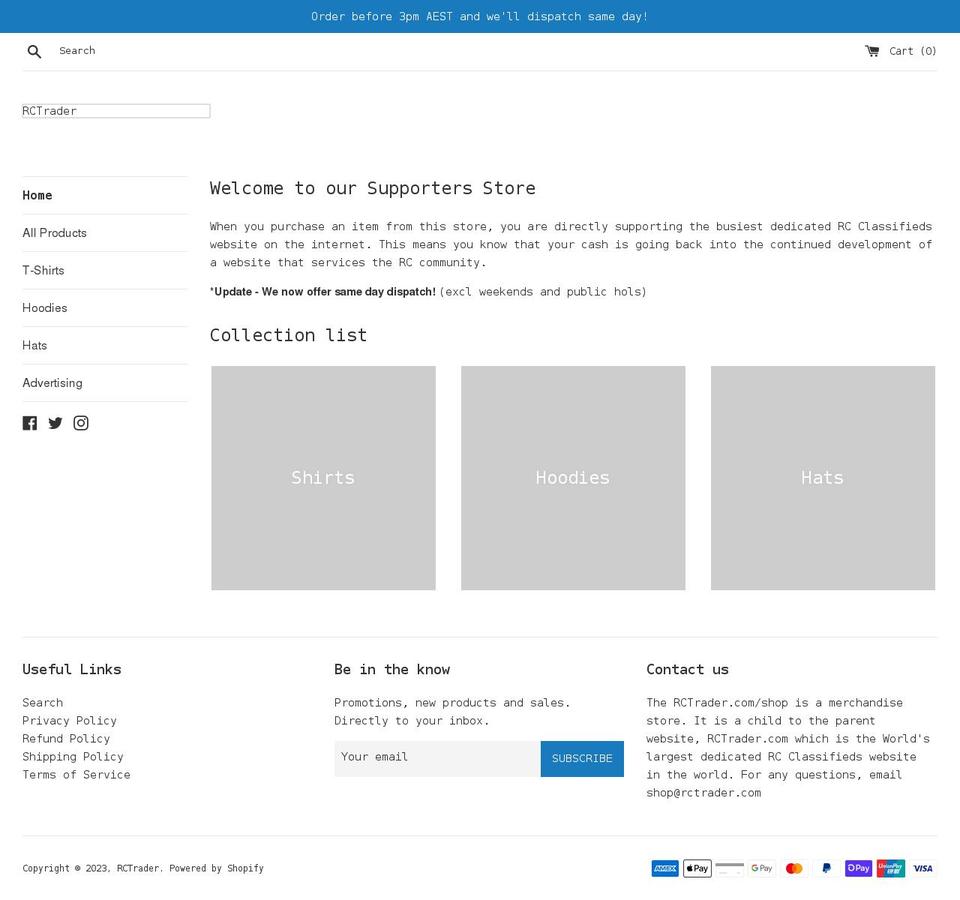Click the Apple Pay payment icon
The width and height of the screenshot is (960, 900).
697,868
